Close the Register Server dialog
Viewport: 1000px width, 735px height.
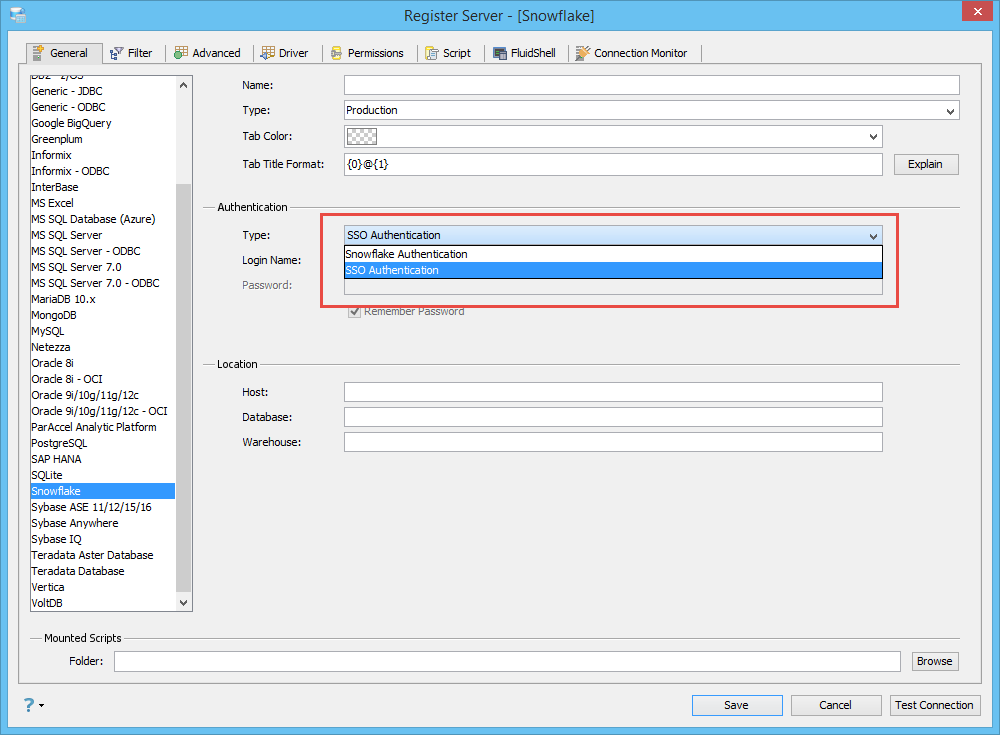[x=978, y=11]
